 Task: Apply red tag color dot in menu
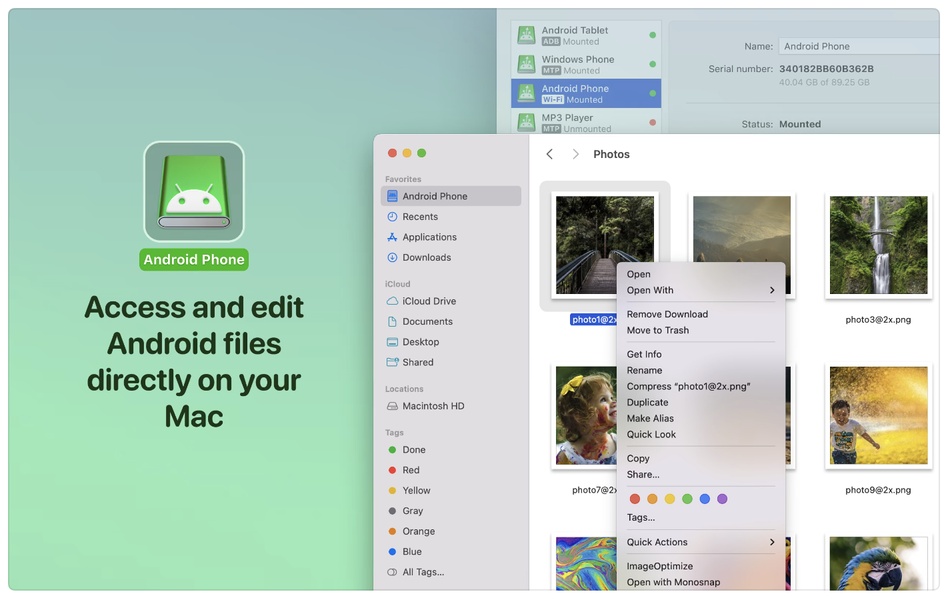point(635,499)
